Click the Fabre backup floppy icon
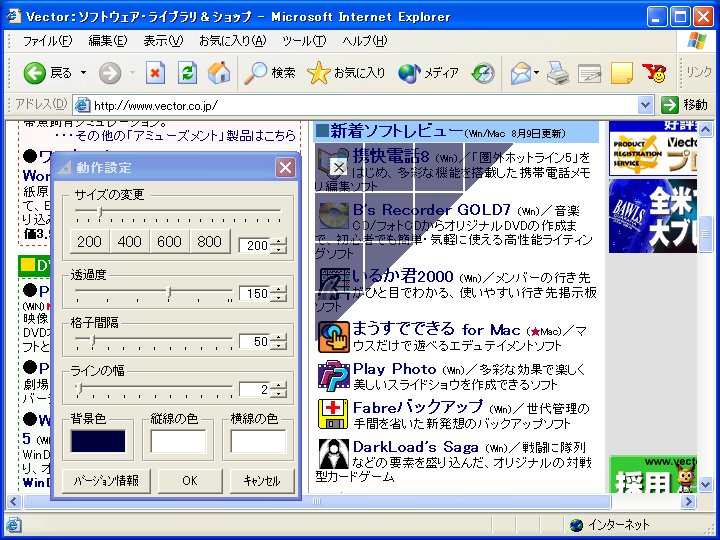Image resolution: width=720 pixels, height=540 pixels. point(333,414)
